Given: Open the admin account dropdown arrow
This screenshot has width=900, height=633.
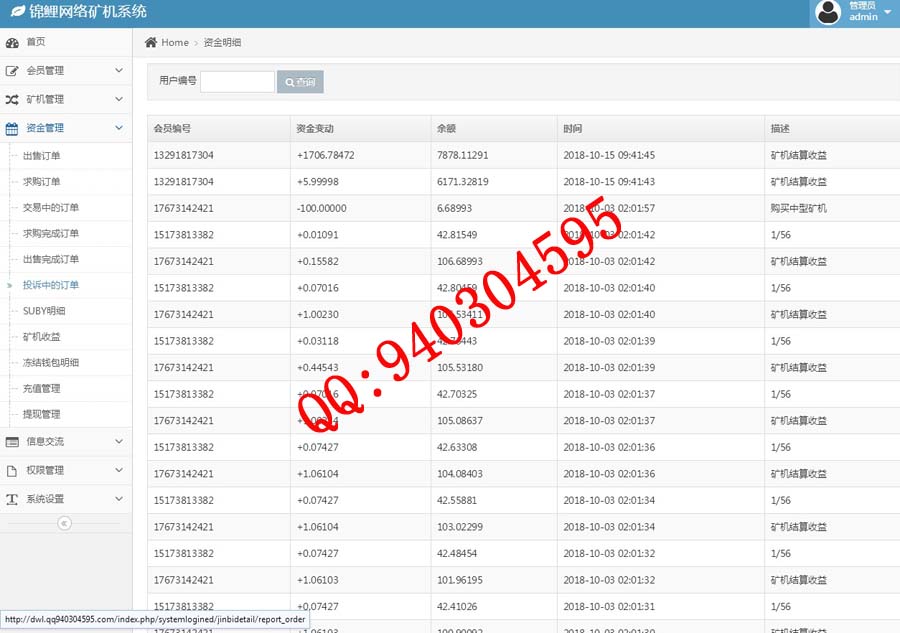Looking at the screenshot, I should click(887, 12).
